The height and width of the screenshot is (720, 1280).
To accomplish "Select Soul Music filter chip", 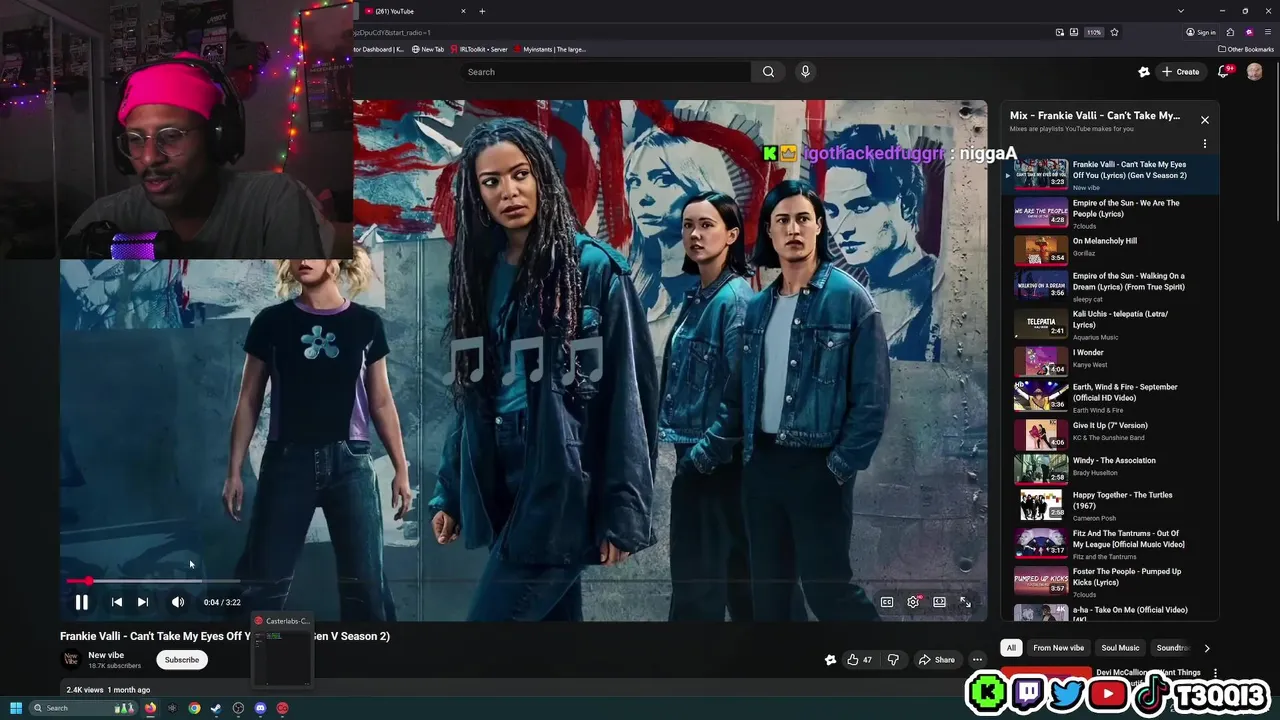I will coord(1120,648).
